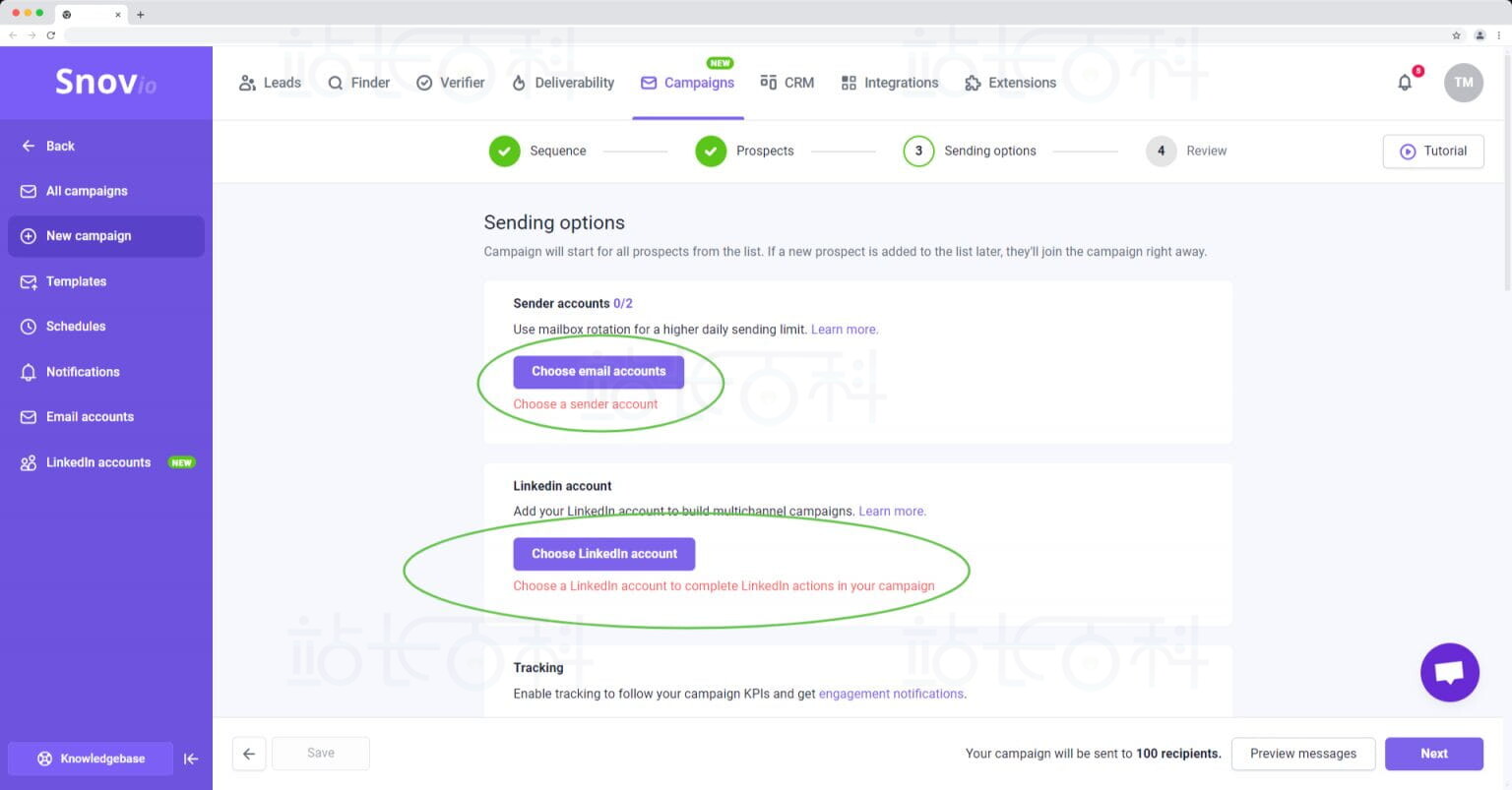Click Choose LinkedIn account button

pos(604,554)
